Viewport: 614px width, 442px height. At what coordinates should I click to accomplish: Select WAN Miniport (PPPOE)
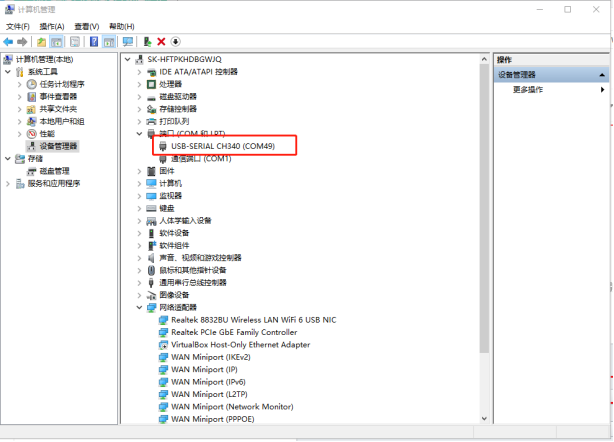[213, 419]
